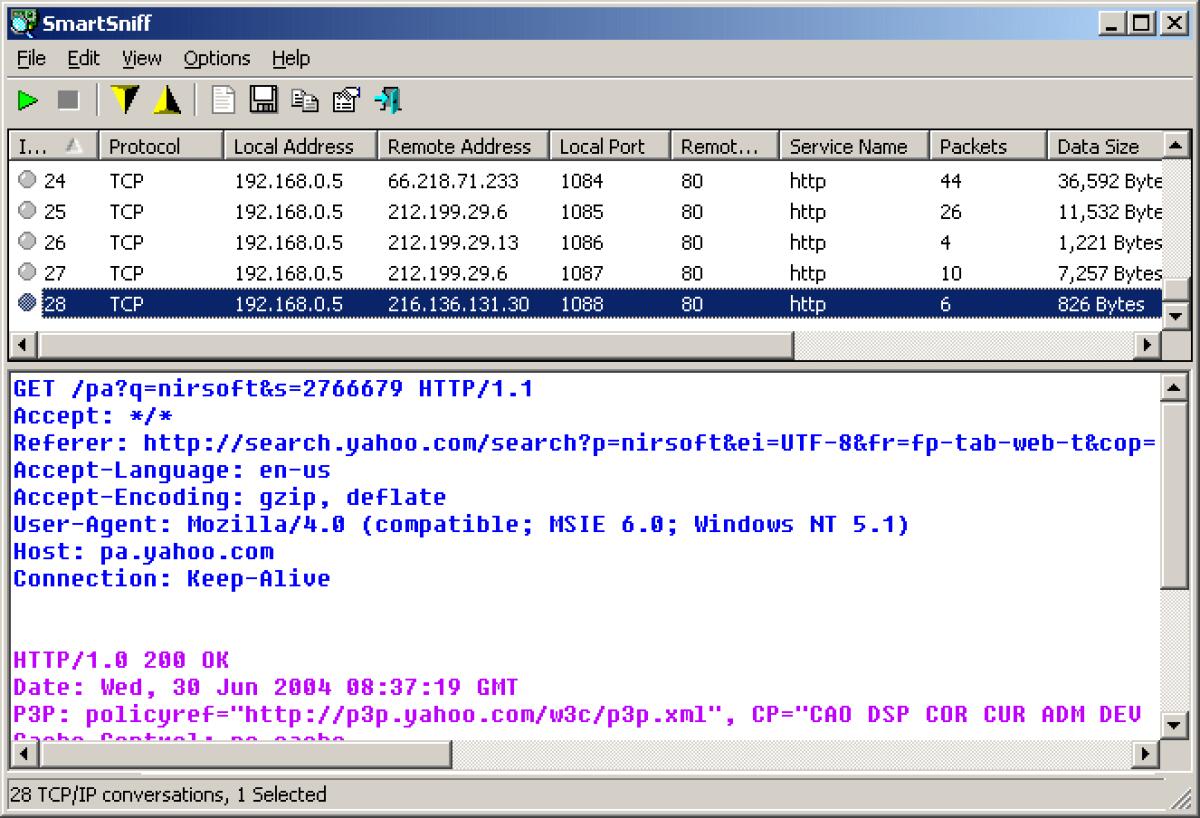This screenshot has width=1200, height=818.
Task: Open the View menu
Action: [x=141, y=58]
